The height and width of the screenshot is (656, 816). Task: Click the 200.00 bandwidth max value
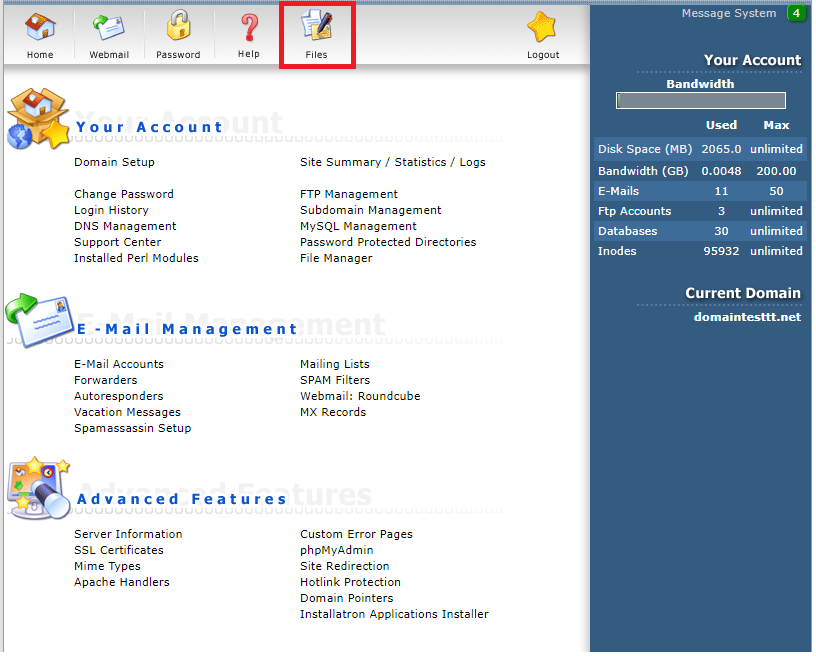777,172
